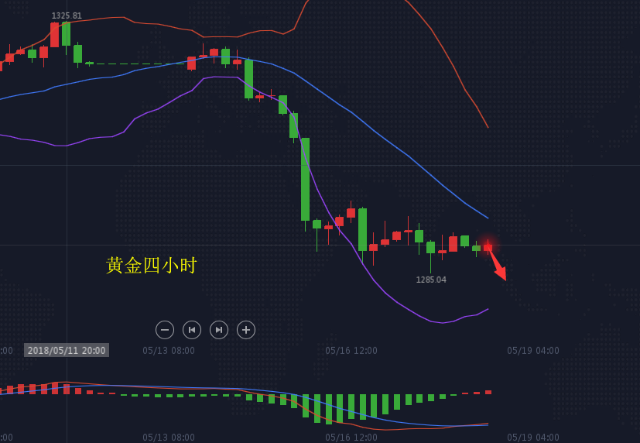This screenshot has height=443, width=640.
Task: Click the 05/13 08:00 time axis label
Action: pos(168,351)
